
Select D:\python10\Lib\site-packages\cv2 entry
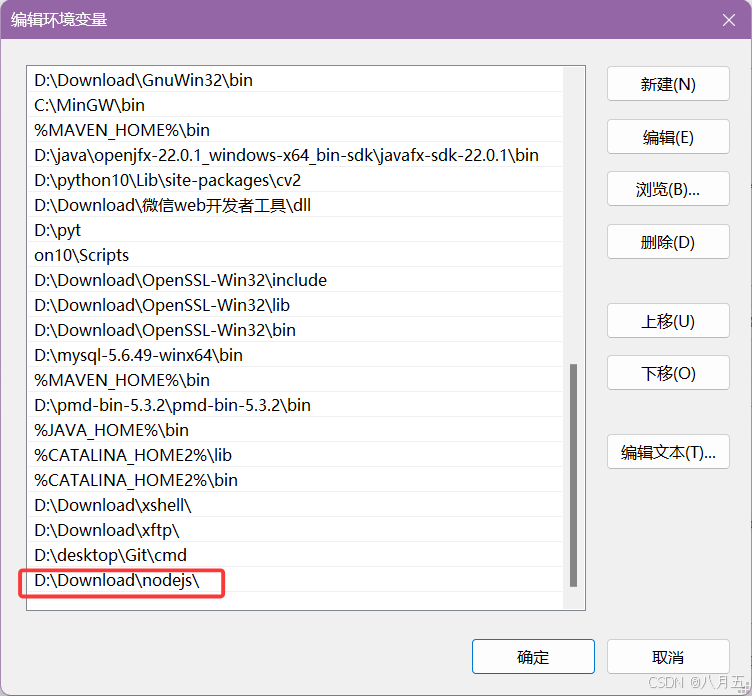coord(295,180)
